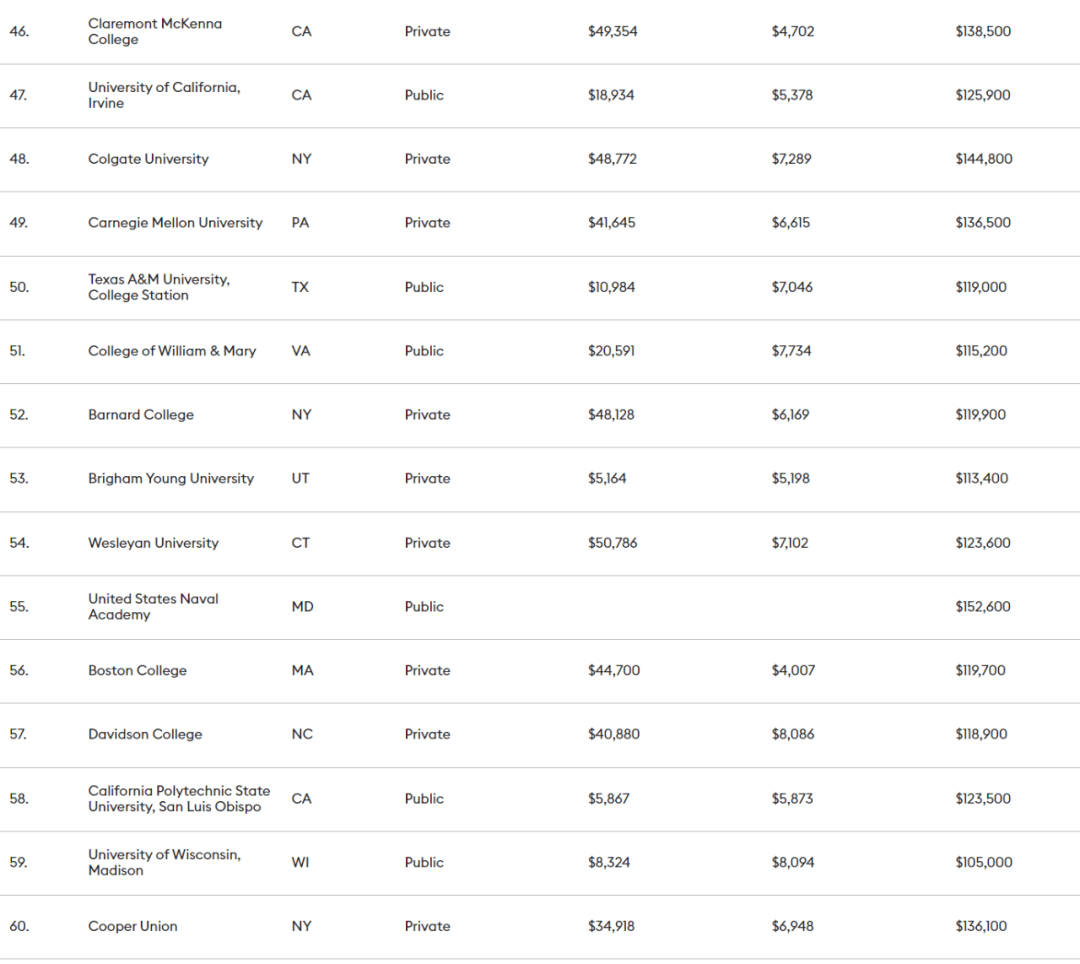Open the Boston College entry

pos(137,671)
